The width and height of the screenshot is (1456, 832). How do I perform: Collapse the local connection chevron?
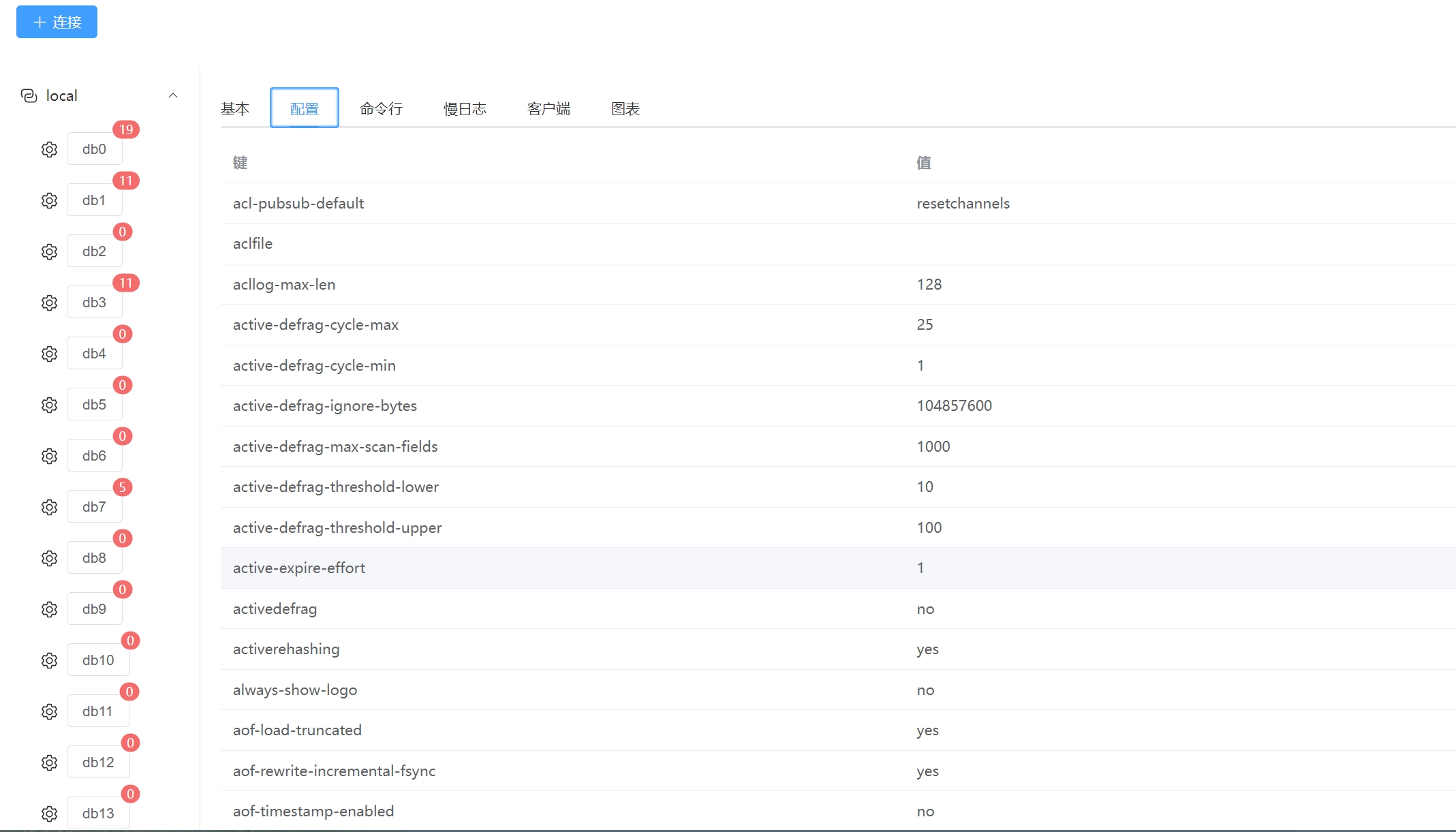[173, 95]
